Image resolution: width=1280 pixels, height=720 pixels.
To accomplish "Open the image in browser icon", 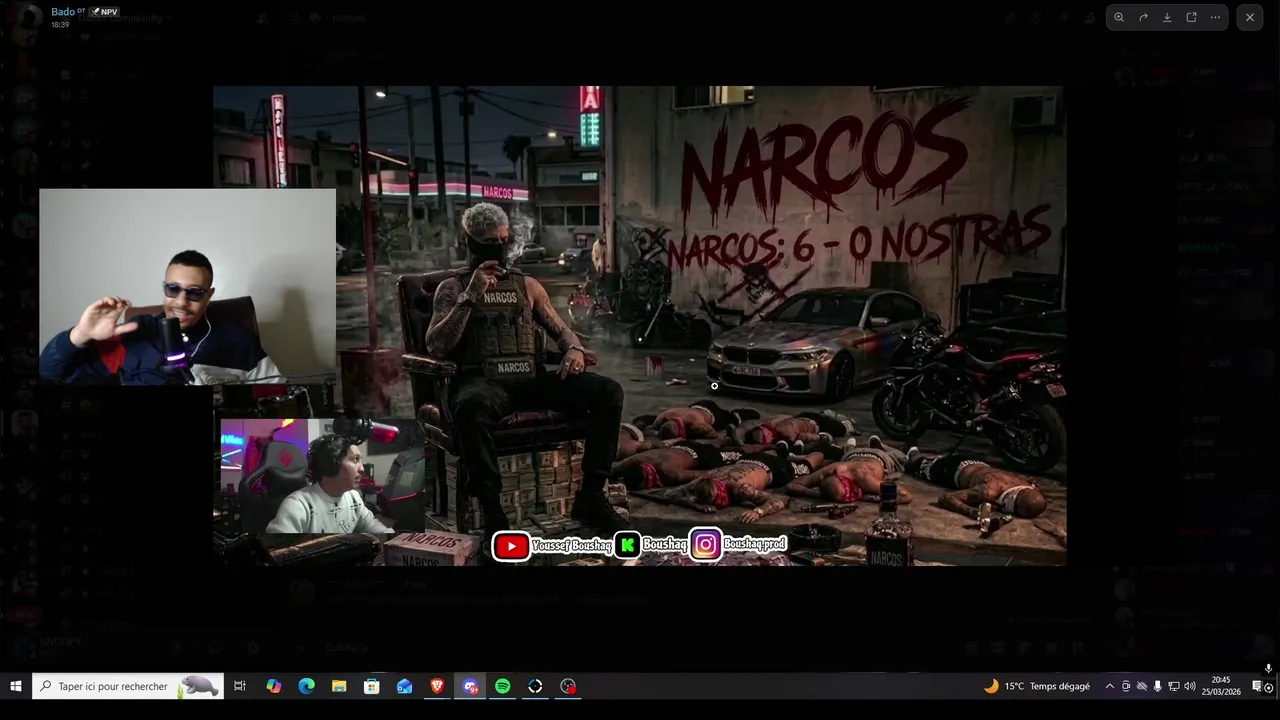I will coord(1191,17).
